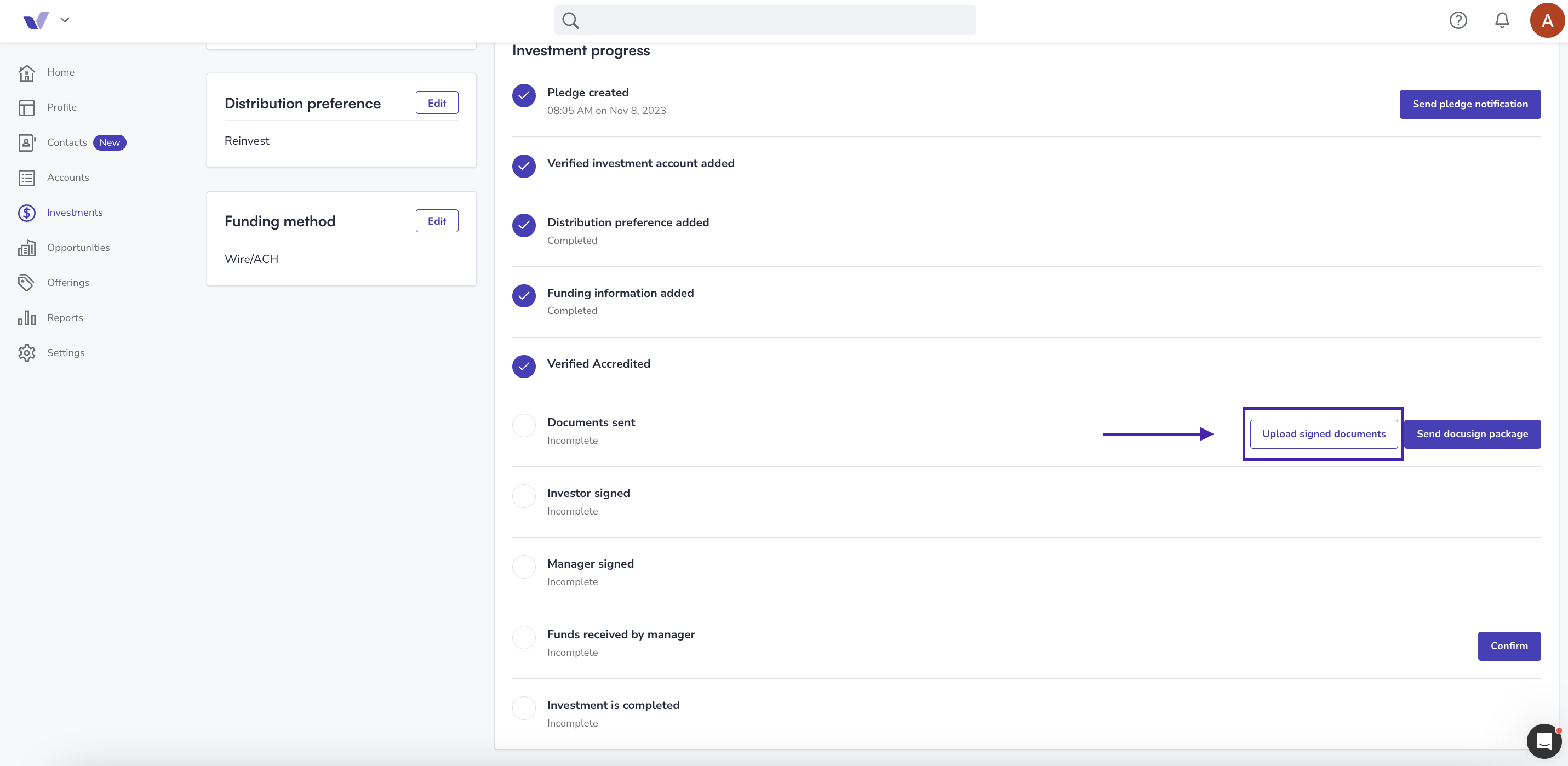This screenshot has width=1568, height=766.
Task: Open Settings in sidebar
Action: coord(65,353)
